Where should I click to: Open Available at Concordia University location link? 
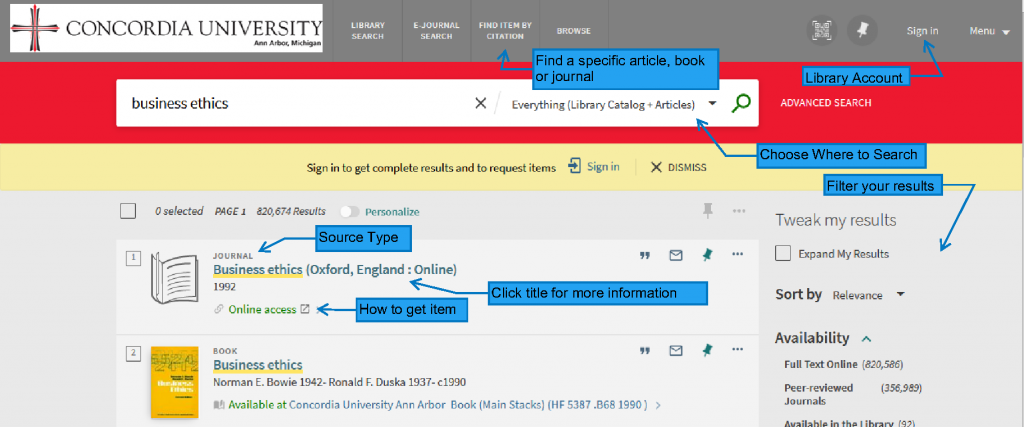pos(437,405)
